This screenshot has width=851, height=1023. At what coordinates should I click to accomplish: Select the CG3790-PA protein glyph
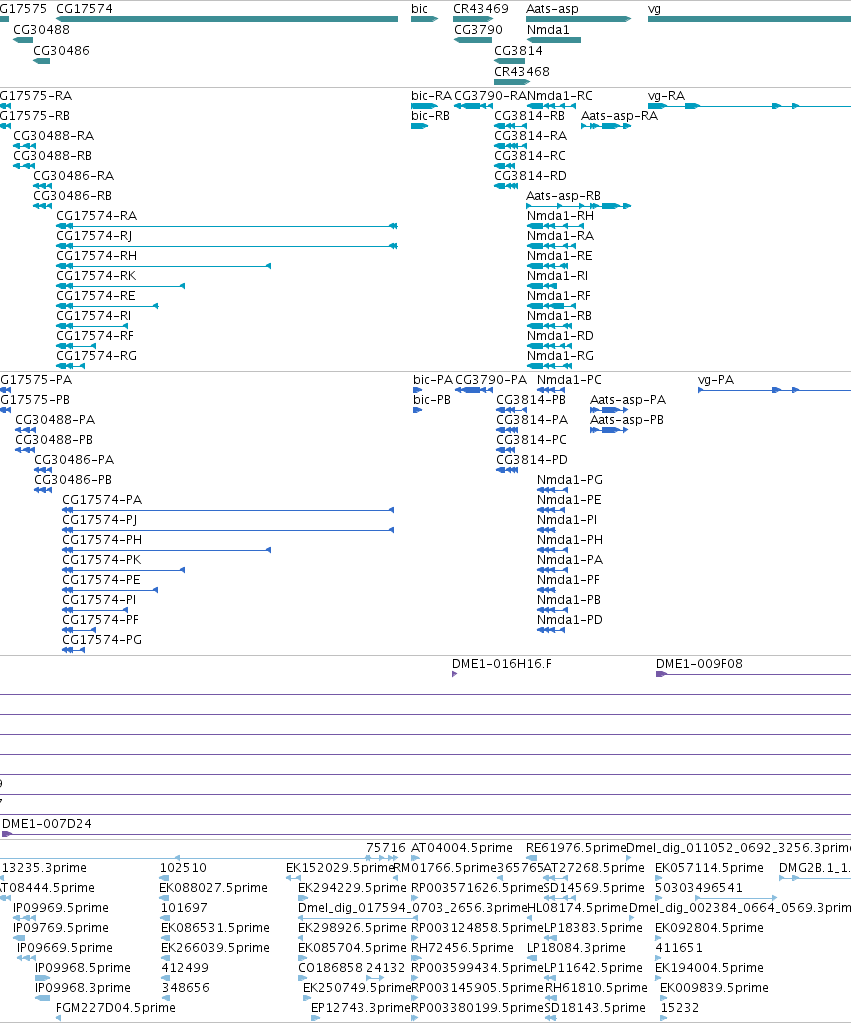pos(474,390)
